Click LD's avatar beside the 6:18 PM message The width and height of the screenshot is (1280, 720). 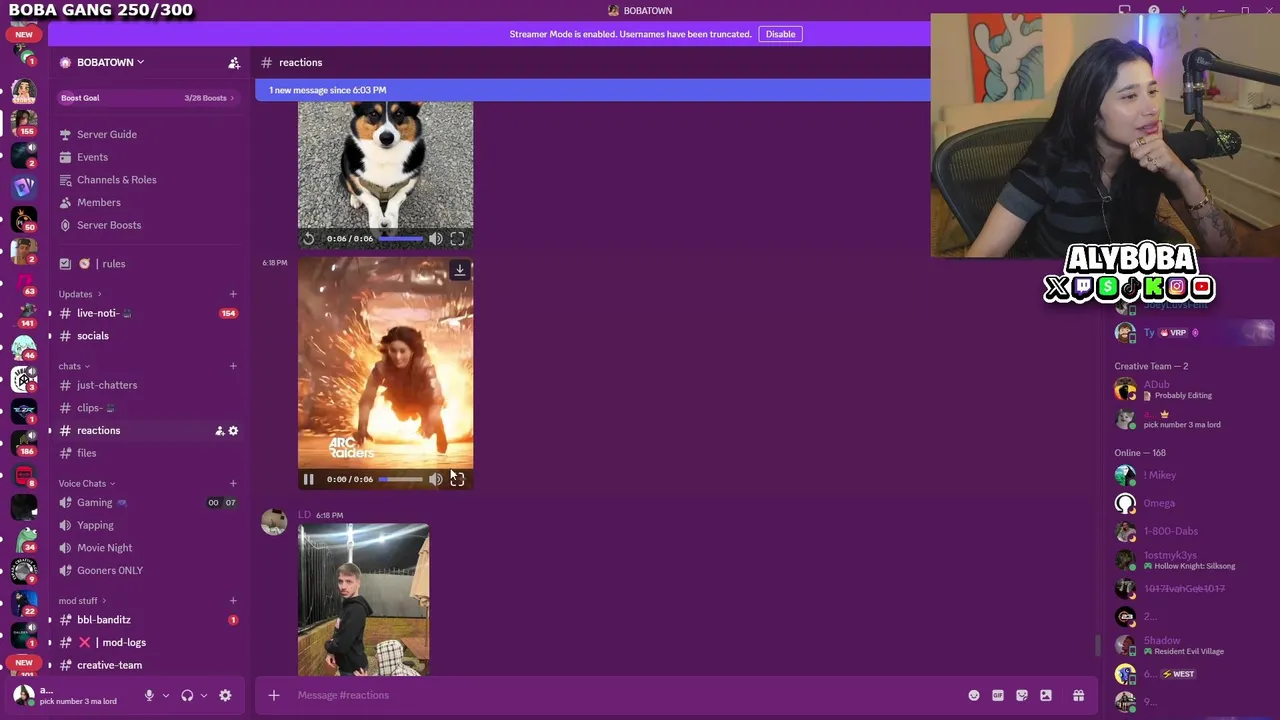(274, 523)
